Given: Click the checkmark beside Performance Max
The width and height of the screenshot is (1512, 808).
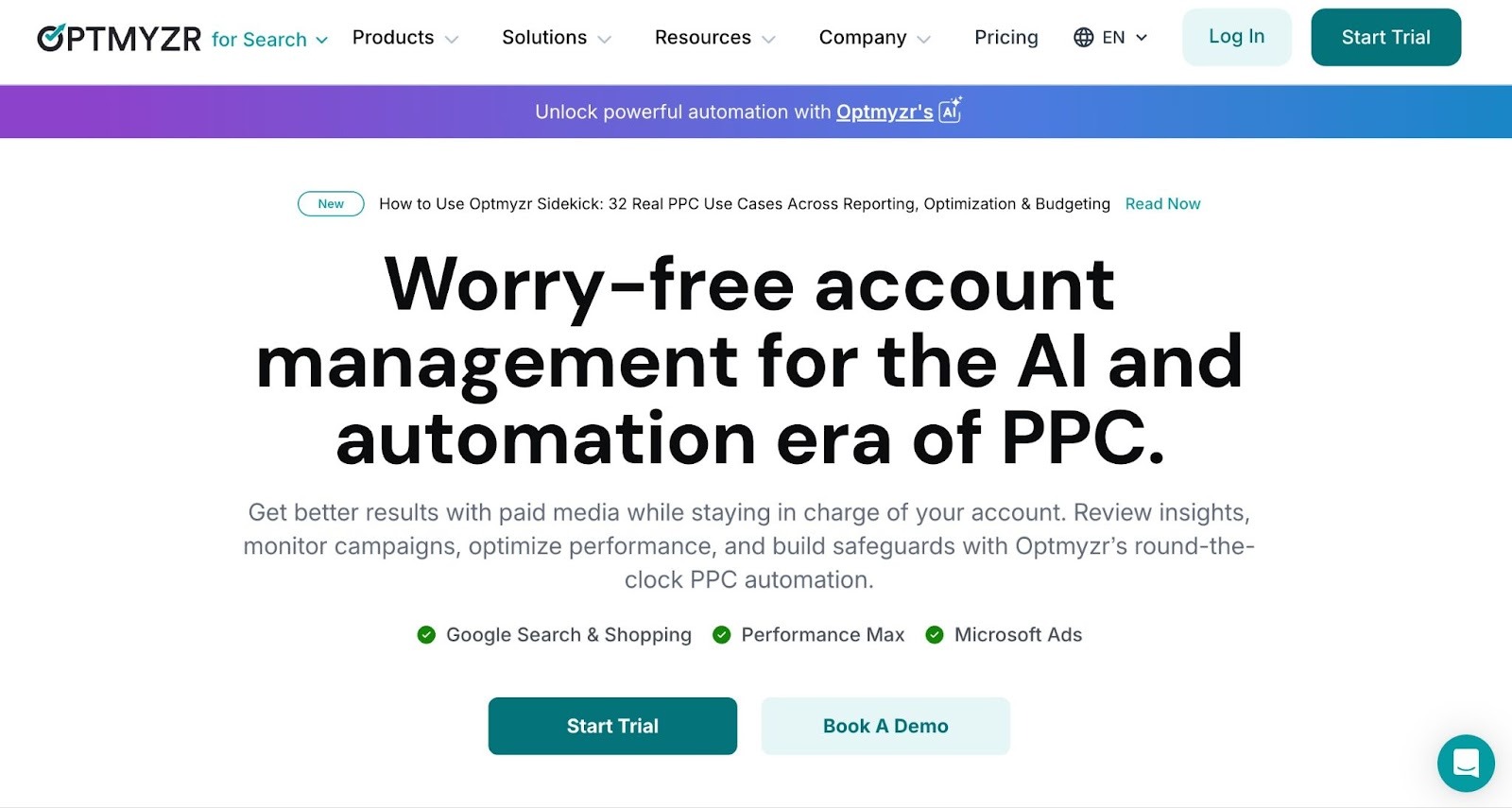Looking at the screenshot, I should pos(723,635).
